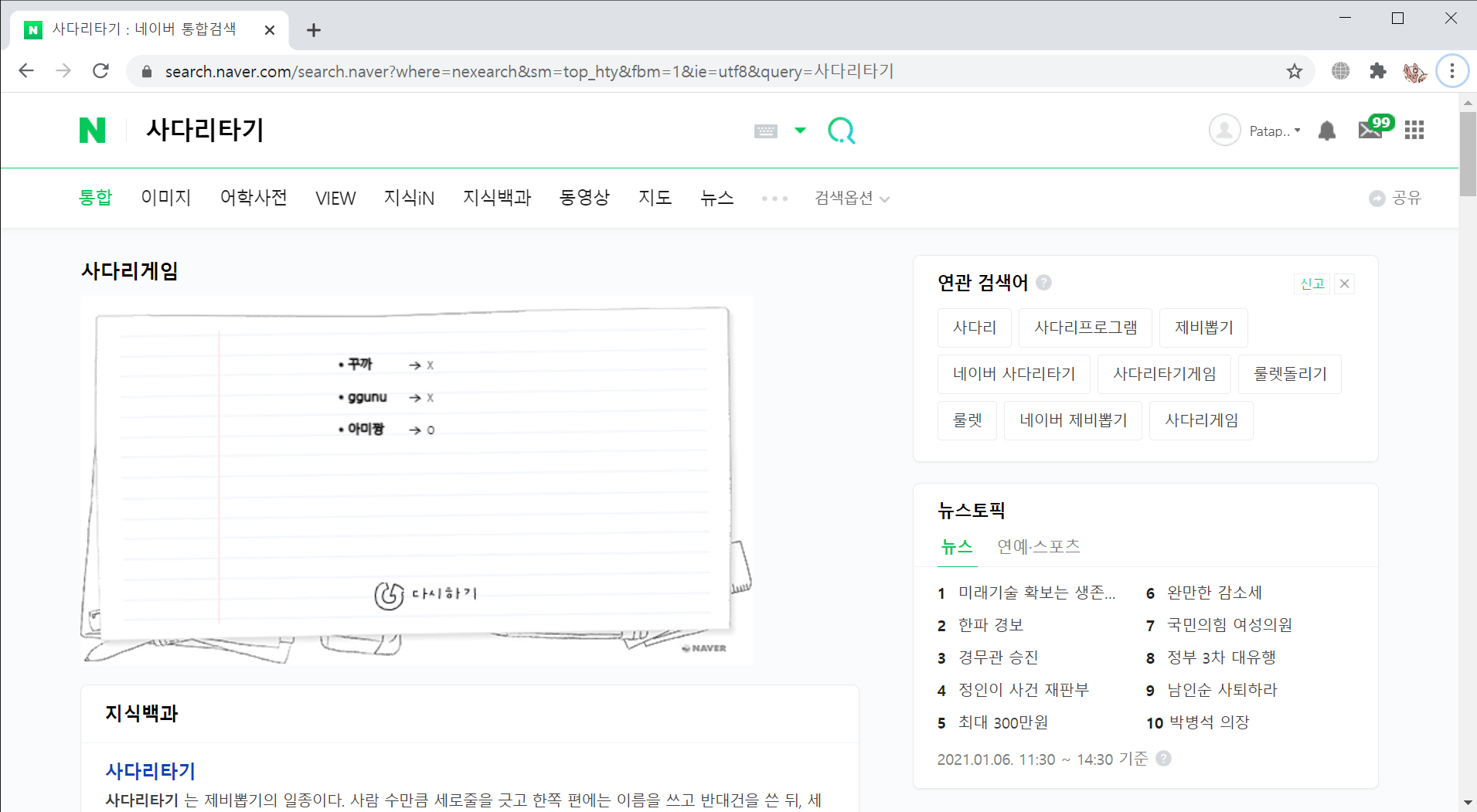
Task: Open news topic 완만한 감소세
Action: (1214, 593)
